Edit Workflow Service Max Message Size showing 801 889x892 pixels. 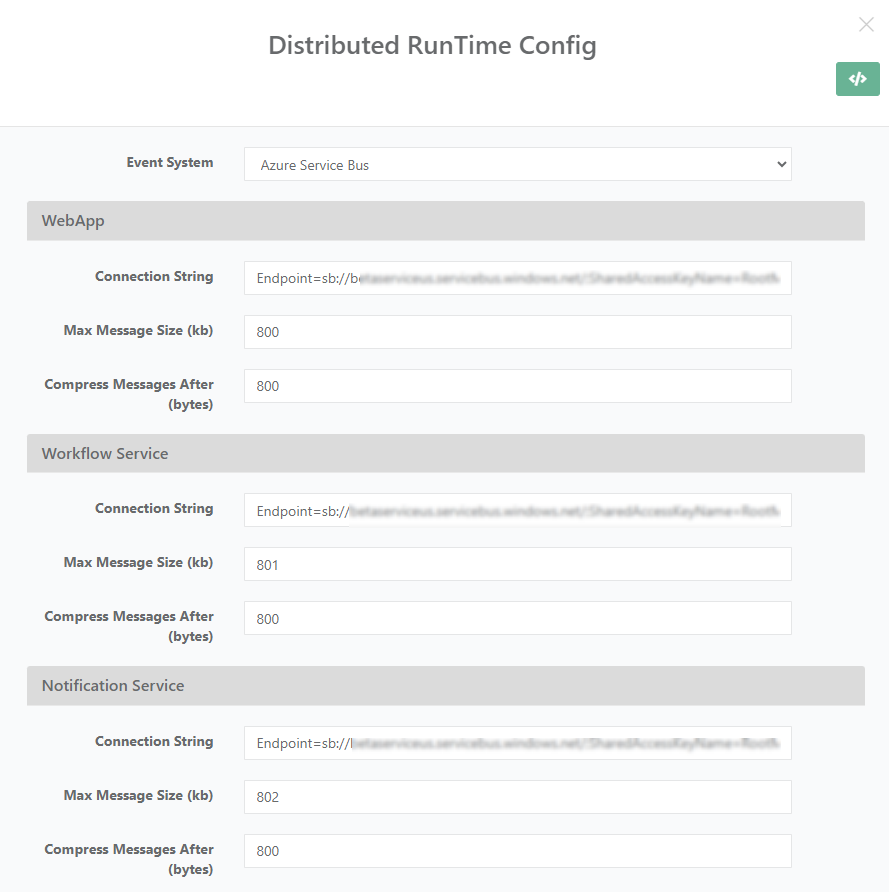tap(517, 564)
